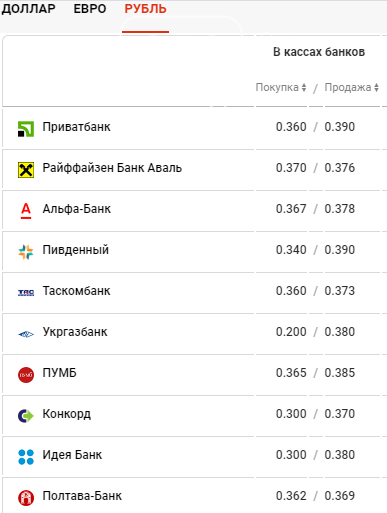Open the Райффайзен Банк Аваль link
The image size is (387, 513).
[112, 168]
